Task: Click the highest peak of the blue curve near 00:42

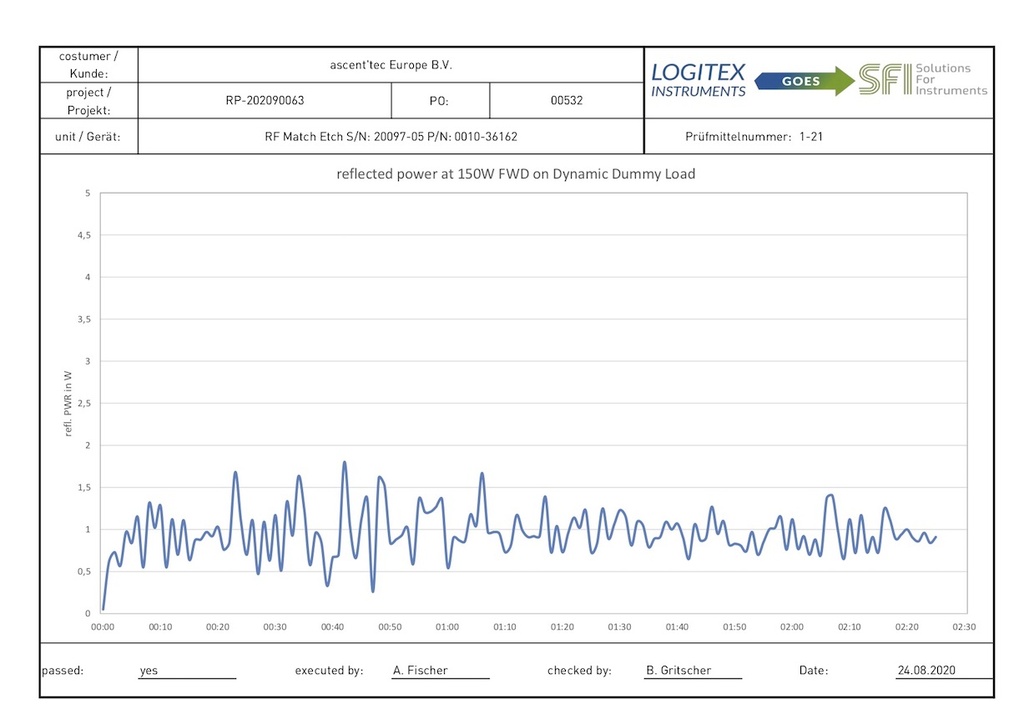Action: tap(345, 463)
